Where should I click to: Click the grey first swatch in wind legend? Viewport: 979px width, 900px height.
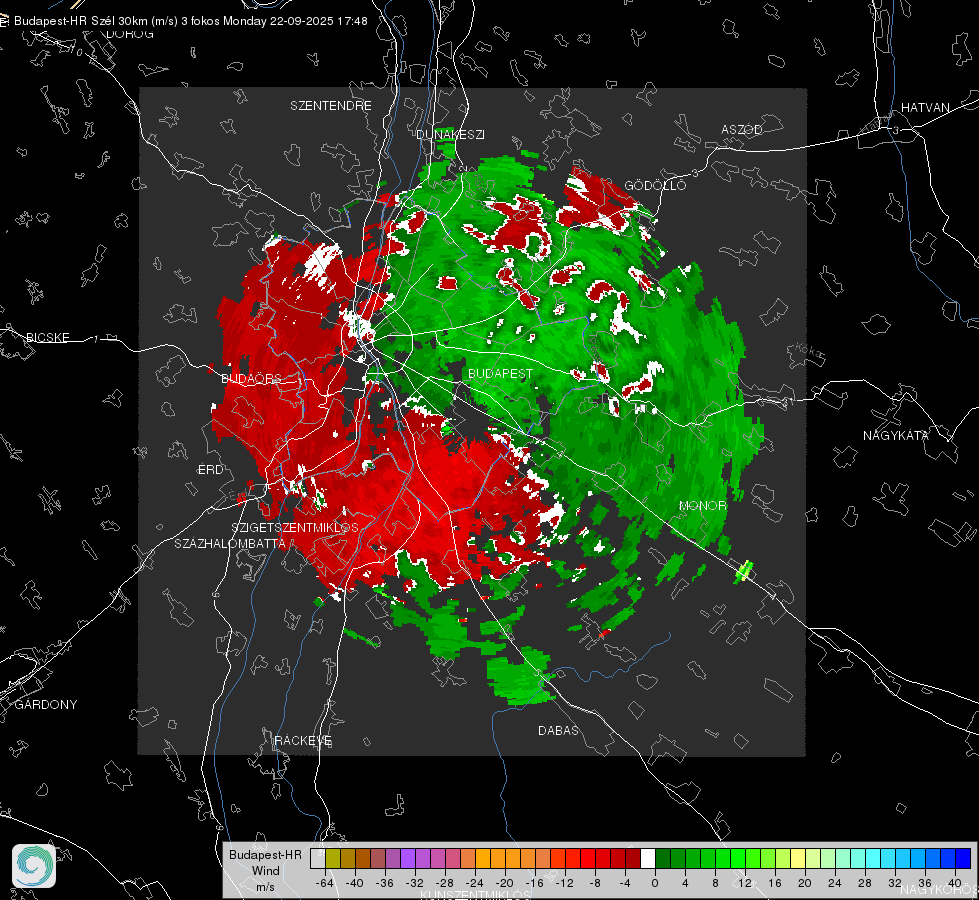click(318, 859)
